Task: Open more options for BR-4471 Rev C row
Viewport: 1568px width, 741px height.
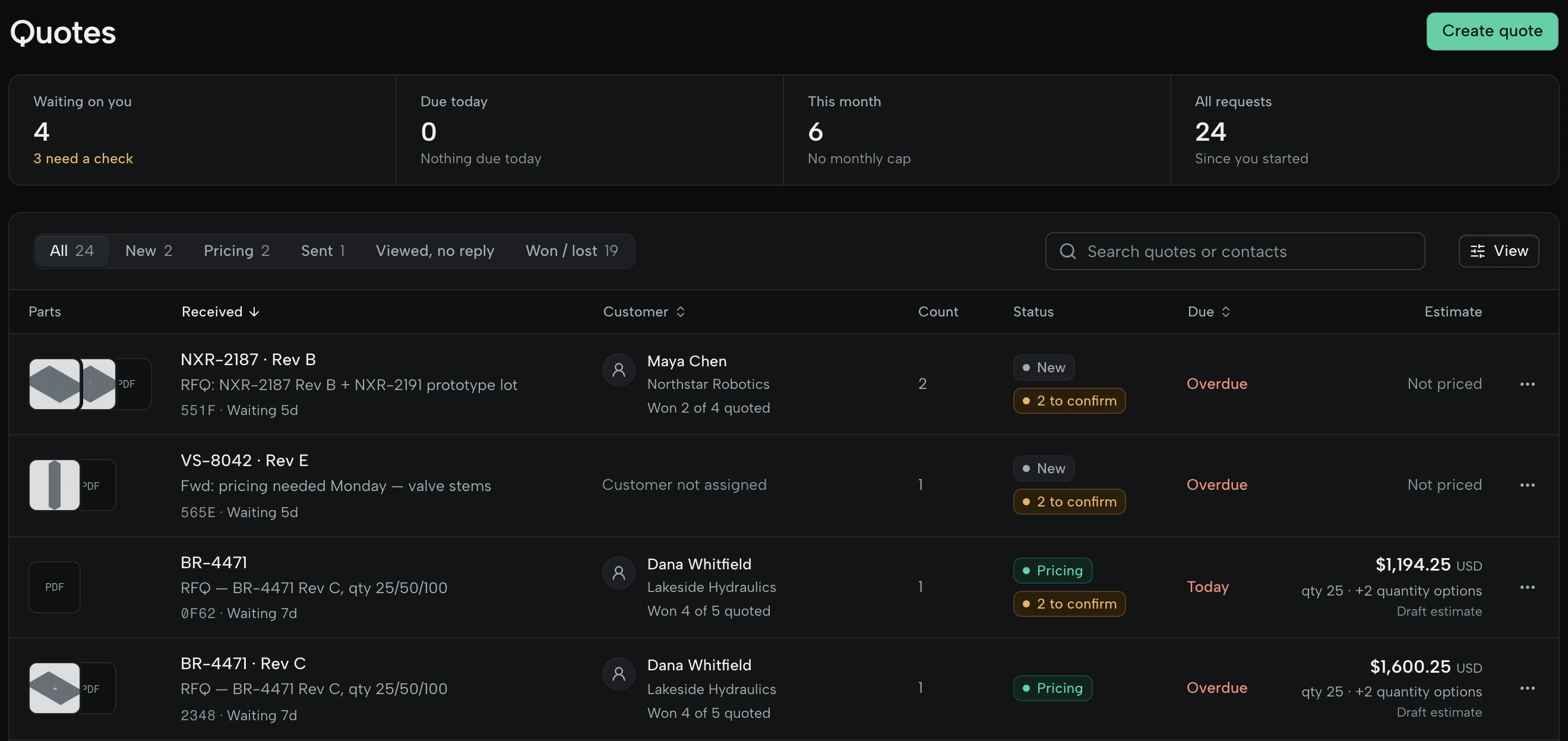Action: coord(1526,688)
